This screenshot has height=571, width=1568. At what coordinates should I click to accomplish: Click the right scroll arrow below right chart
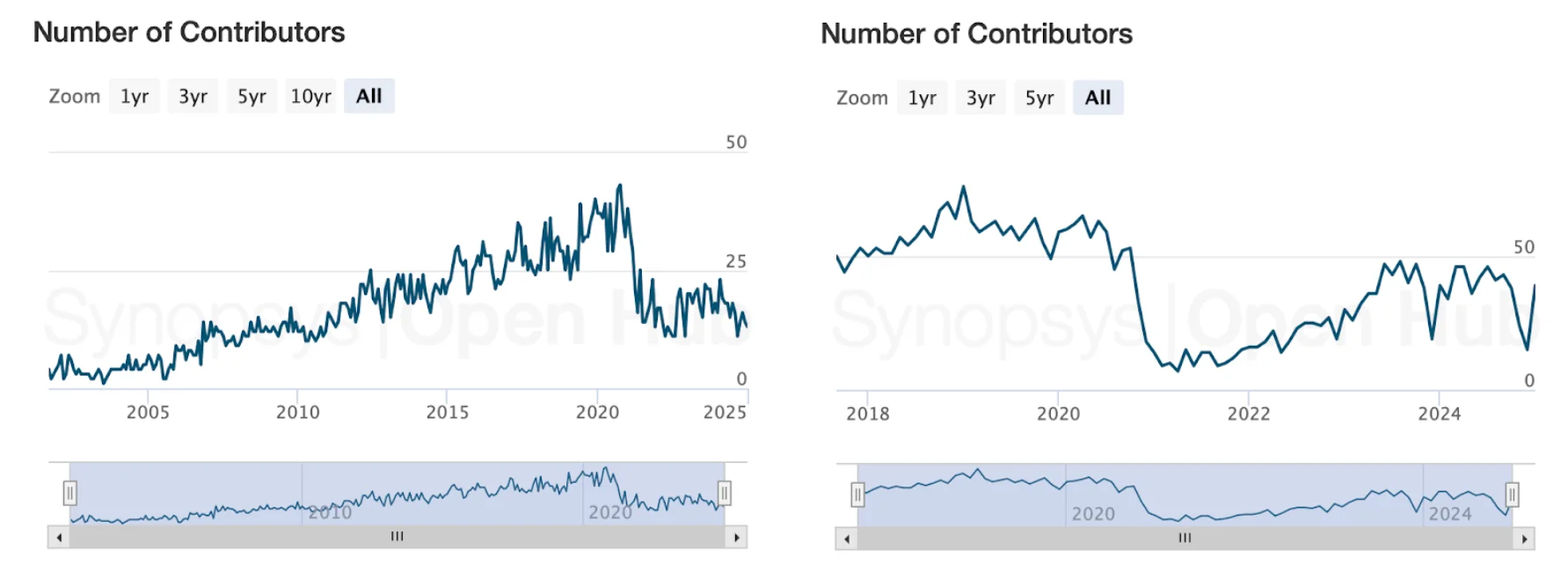[1523, 538]
